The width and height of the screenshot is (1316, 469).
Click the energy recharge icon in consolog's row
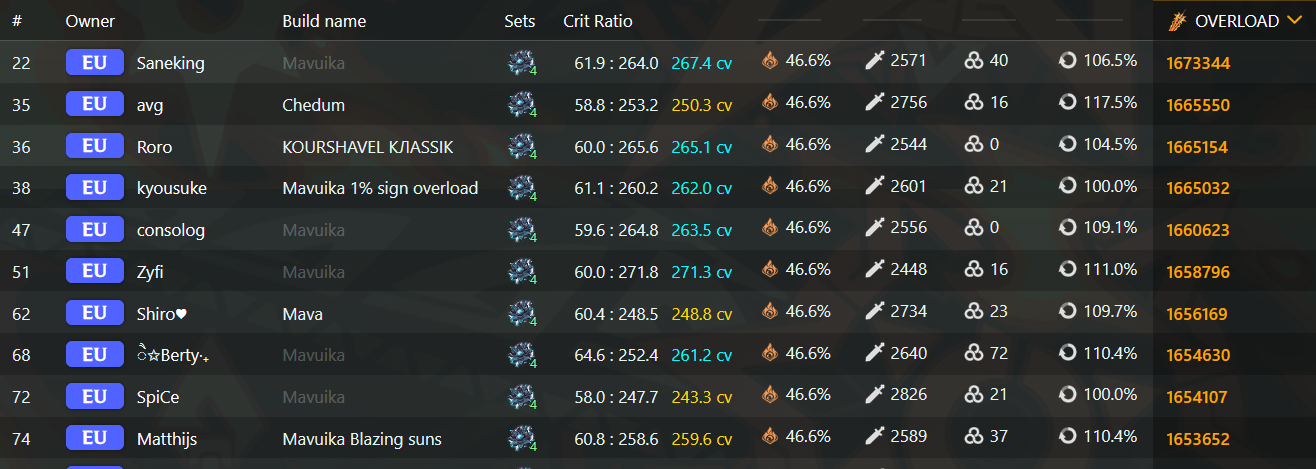tap(1068, 228)
